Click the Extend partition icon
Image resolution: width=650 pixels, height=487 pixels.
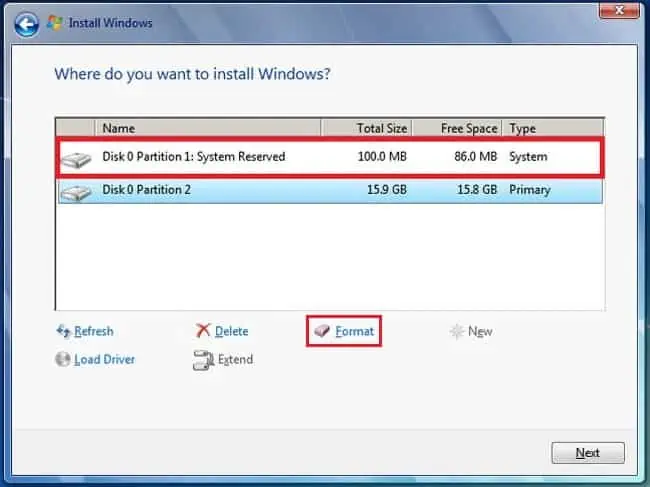coord(203,360)
